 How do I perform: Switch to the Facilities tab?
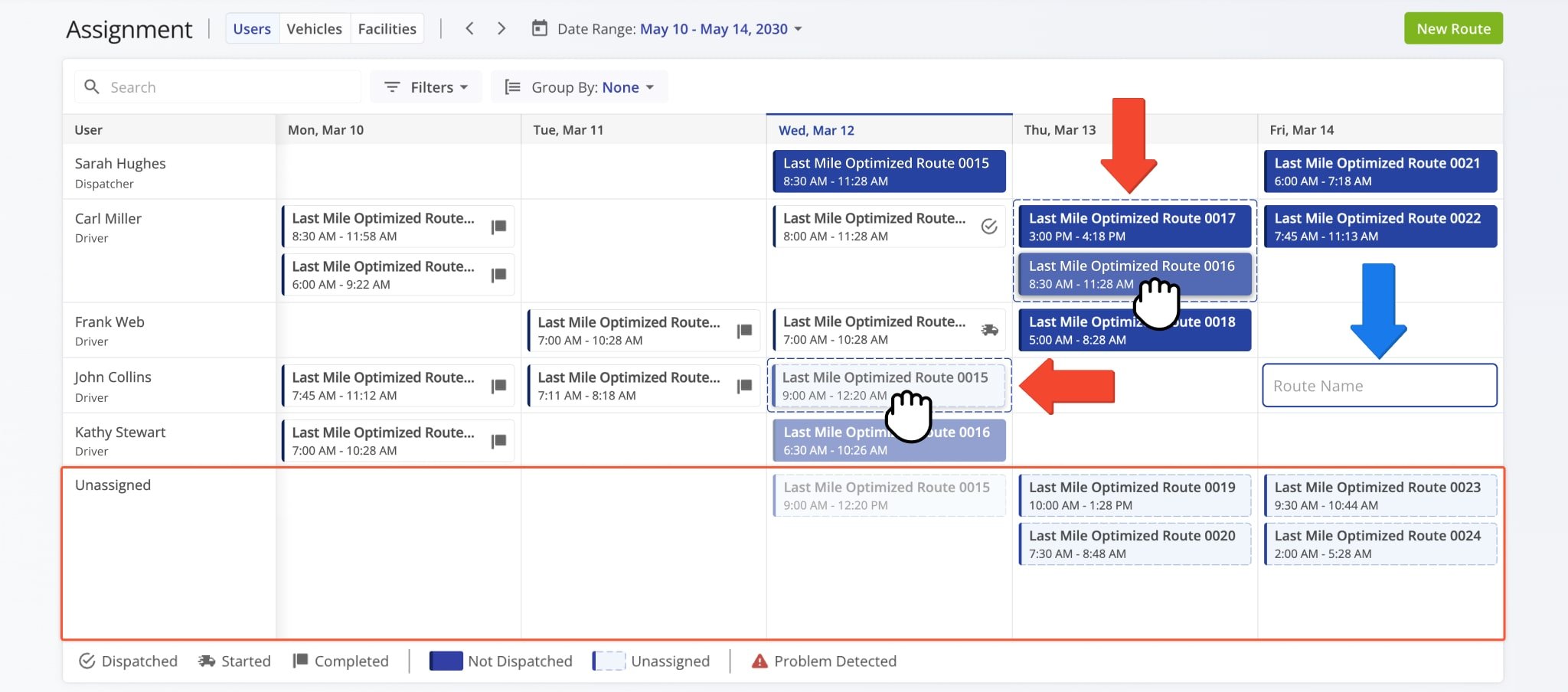click(387, 28)
